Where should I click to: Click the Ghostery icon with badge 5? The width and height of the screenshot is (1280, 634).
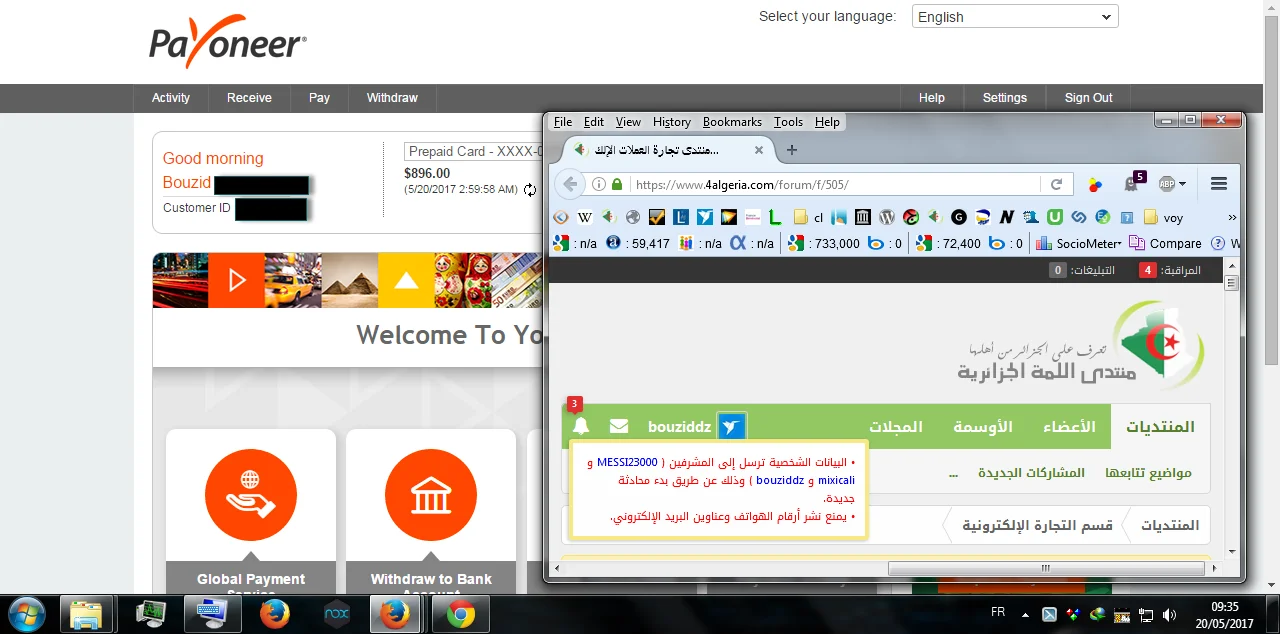click(x=1132, y=183)
